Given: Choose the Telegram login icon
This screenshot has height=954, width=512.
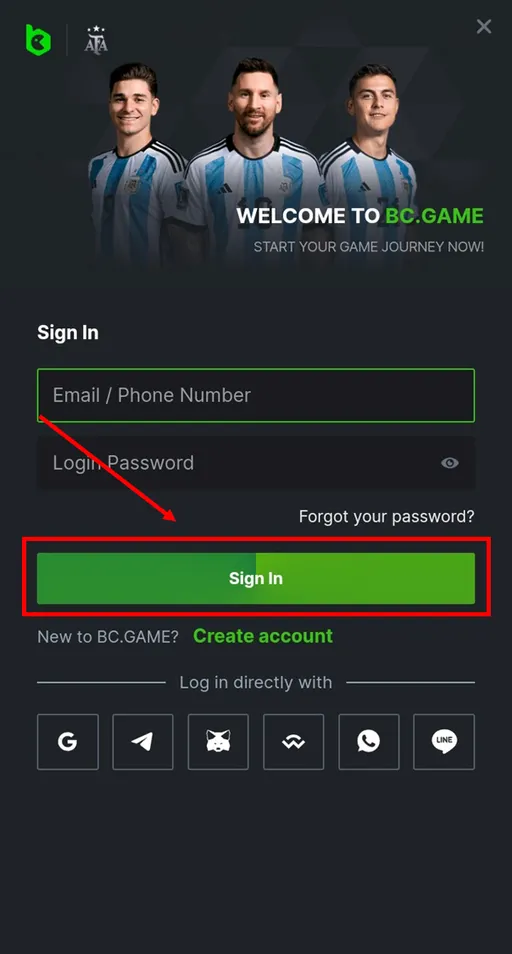Looking at the screenshot, I should pyautogui.click(x=143, y=742).
